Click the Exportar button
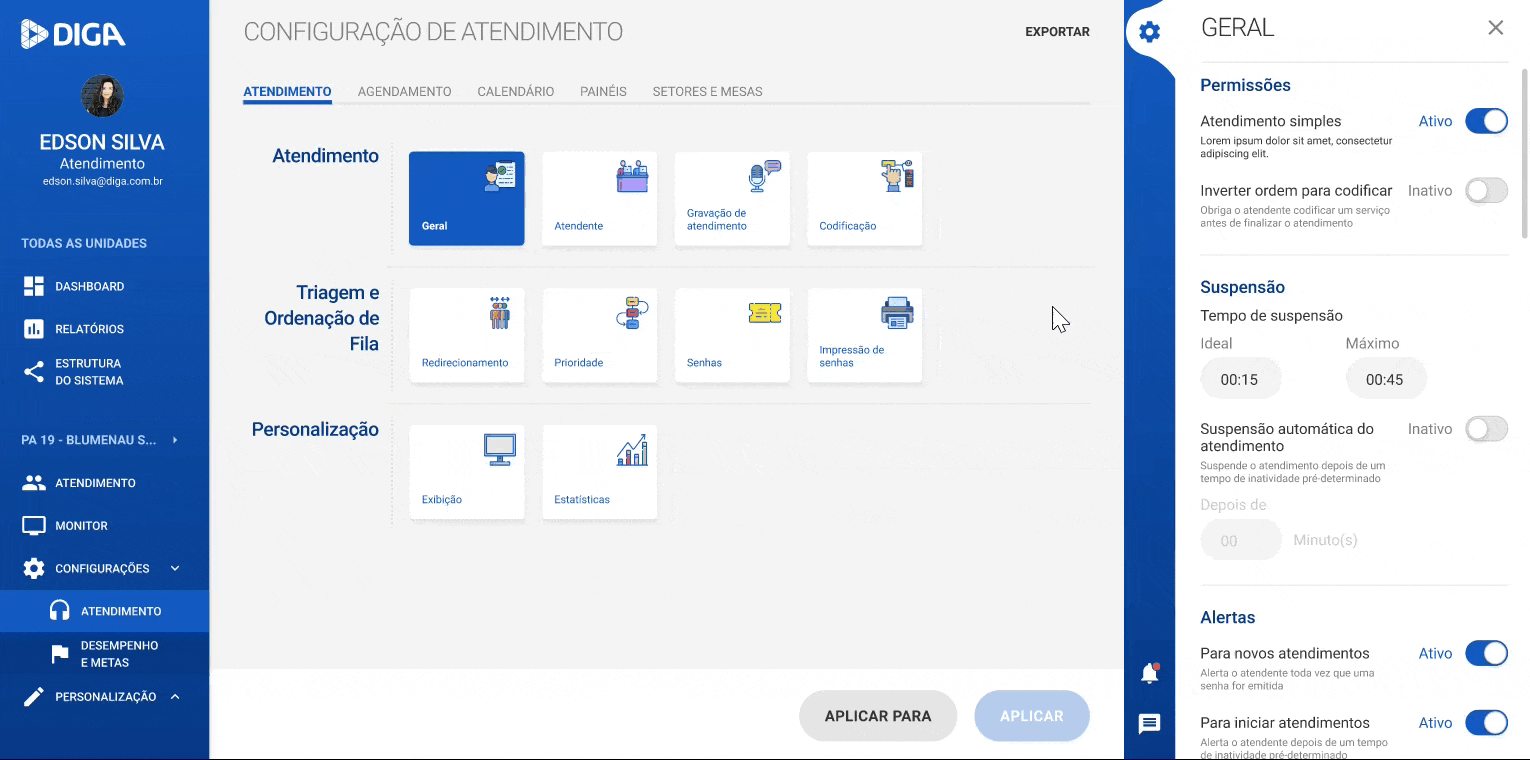Viewport: 1530px width, 760px height. [x=1057, y=31]
